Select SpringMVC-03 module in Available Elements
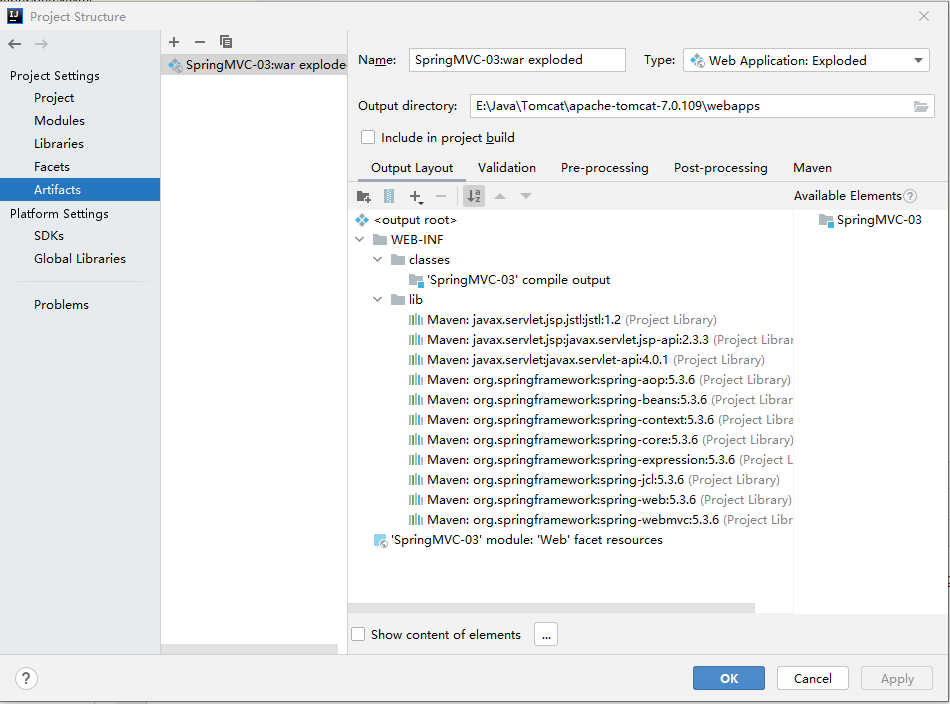This screenshot has width=950, height=704. point(870,220)
